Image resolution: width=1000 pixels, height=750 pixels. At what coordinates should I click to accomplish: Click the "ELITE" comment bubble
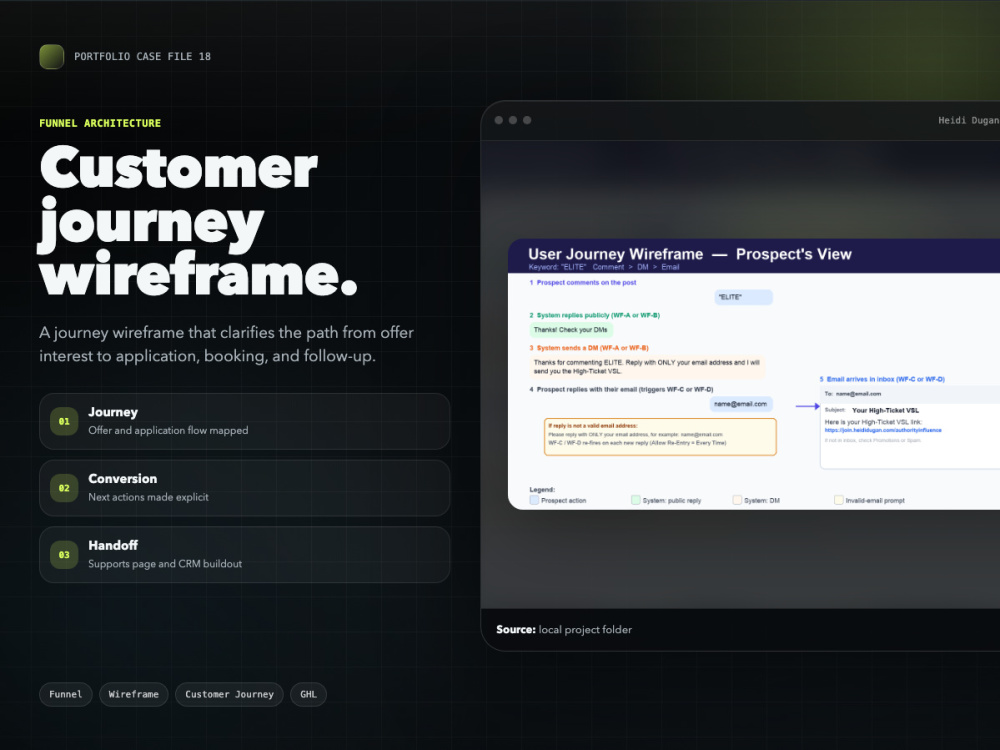click(744, 297)
